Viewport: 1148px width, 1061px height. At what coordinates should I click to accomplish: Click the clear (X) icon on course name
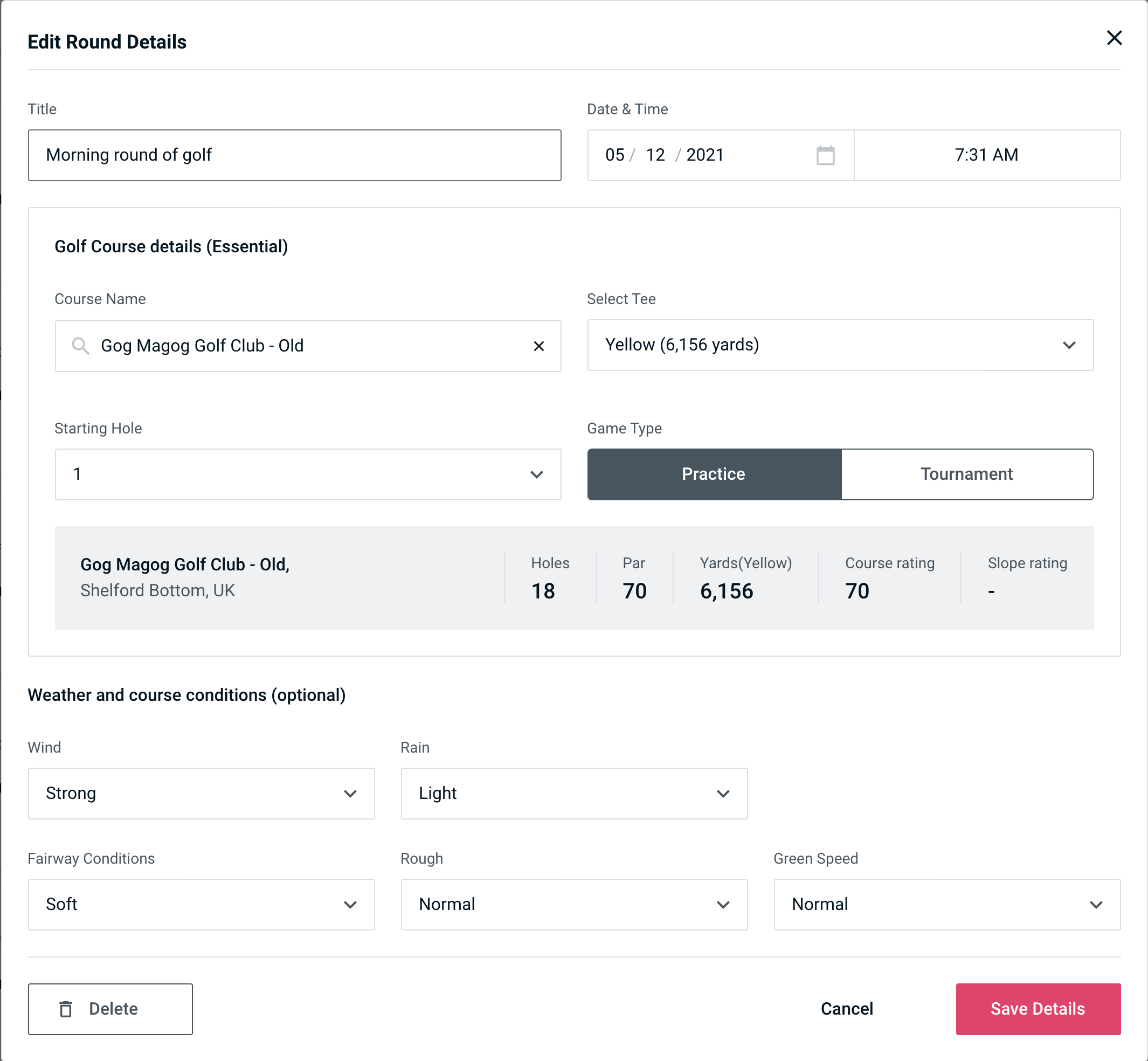[x=539, y=346]
